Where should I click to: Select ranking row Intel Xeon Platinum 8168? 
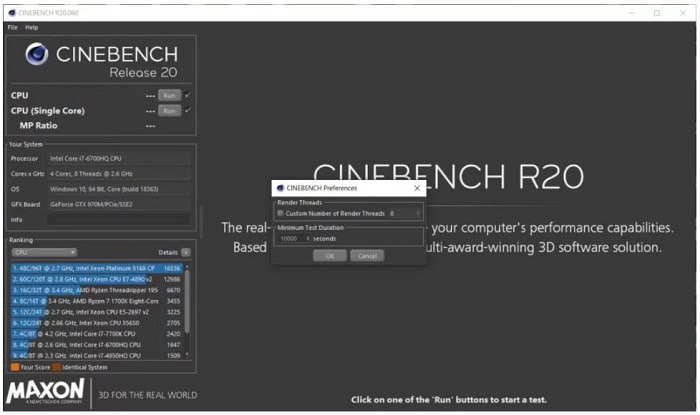97,268
